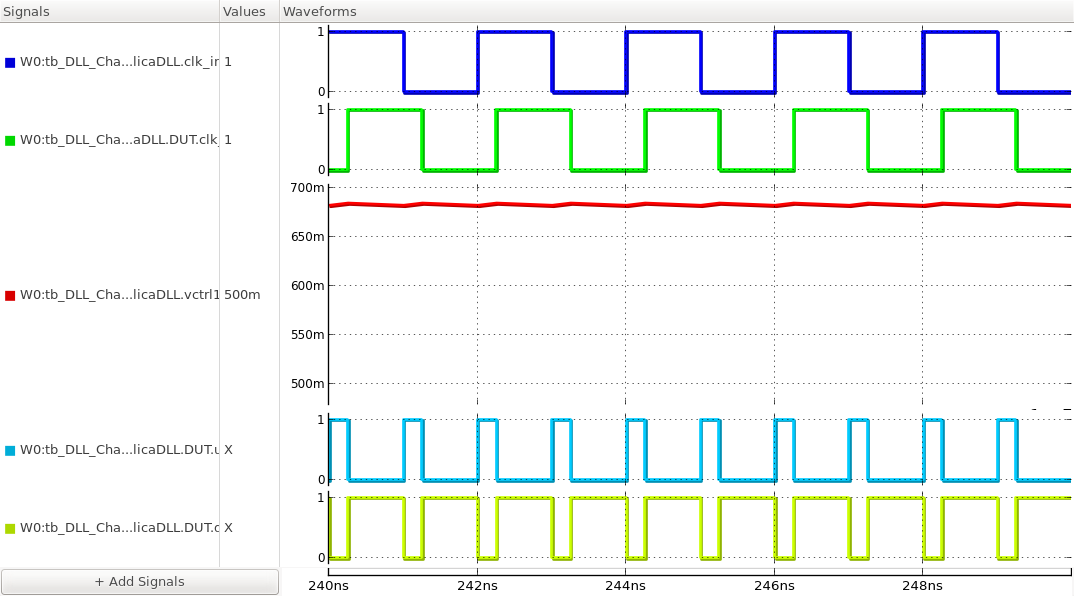Select the vctrl analog waveform trace
The height and width of the screenshot is (596, 1074).
(x=600, y=205)
